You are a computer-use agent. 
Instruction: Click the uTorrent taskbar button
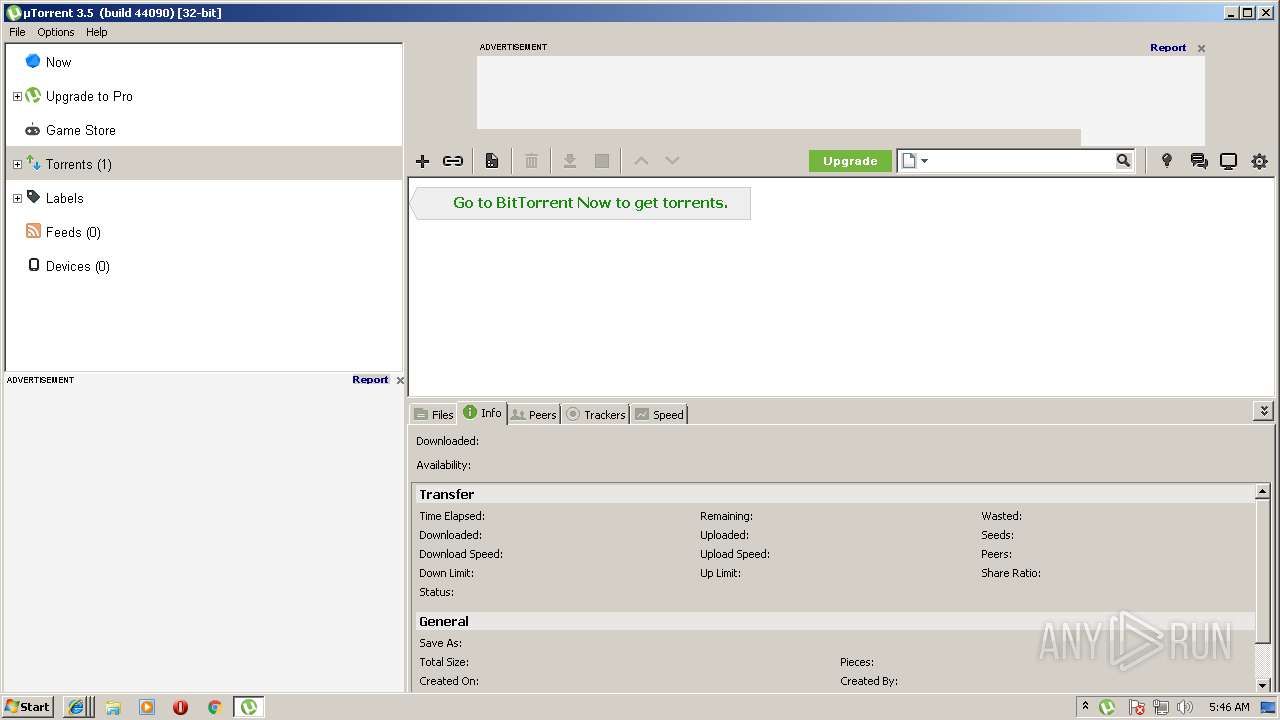pos(248,707)
